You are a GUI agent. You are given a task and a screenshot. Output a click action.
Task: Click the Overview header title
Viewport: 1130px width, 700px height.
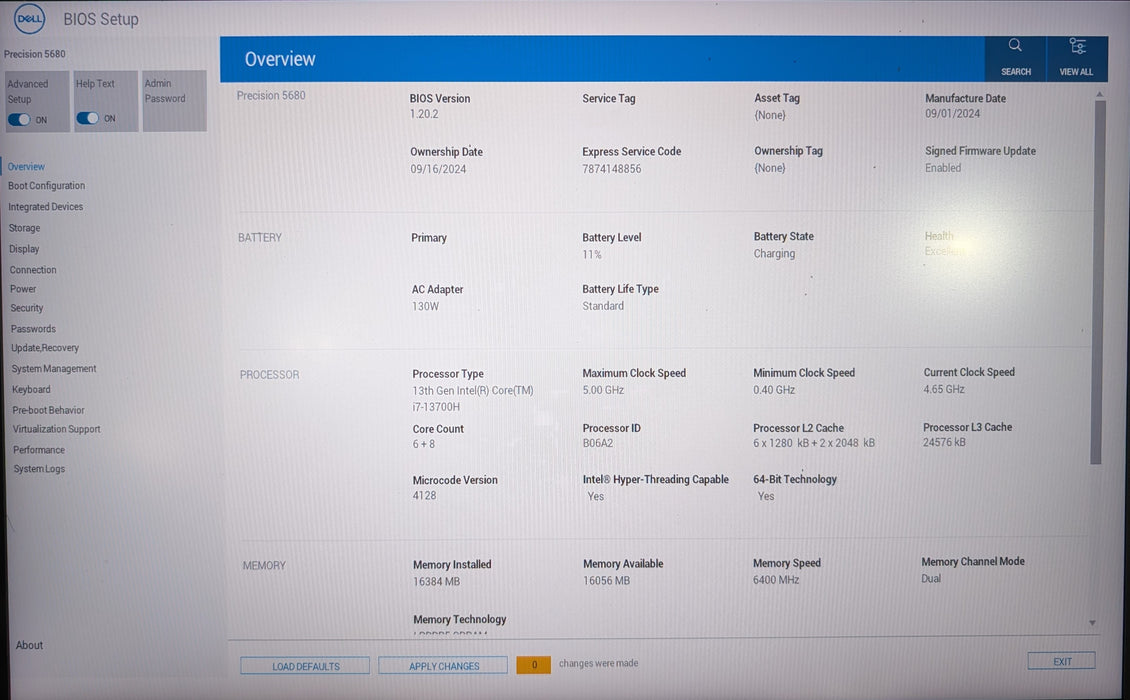tap(280, 59)
